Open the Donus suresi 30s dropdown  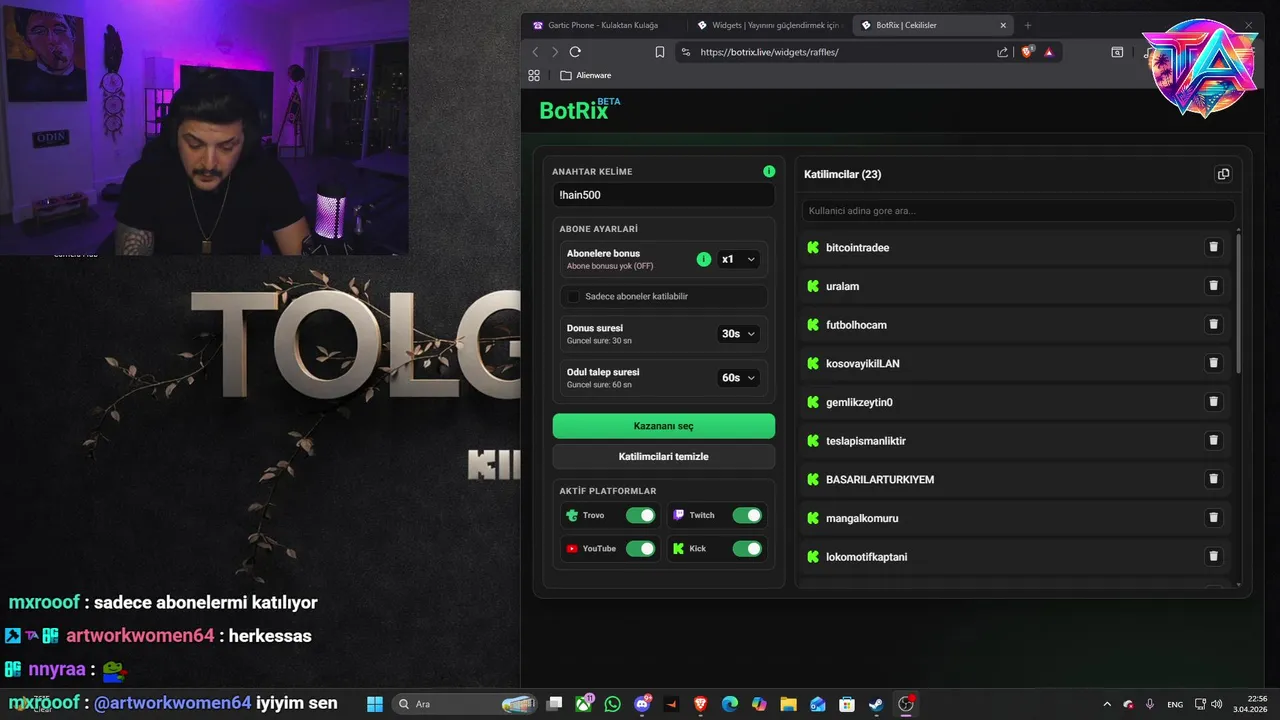[x=738, y=334]
